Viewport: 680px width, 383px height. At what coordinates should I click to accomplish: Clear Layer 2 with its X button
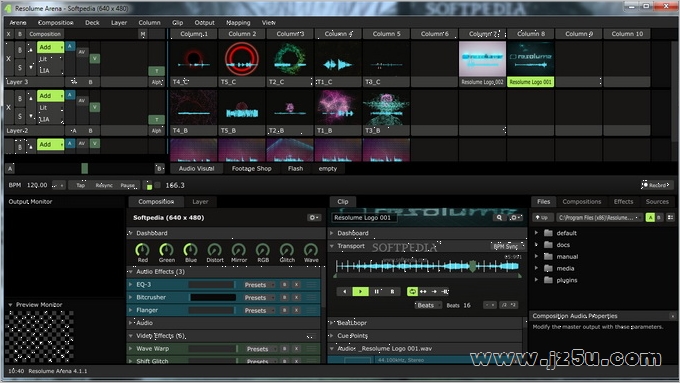click(9, 107)
